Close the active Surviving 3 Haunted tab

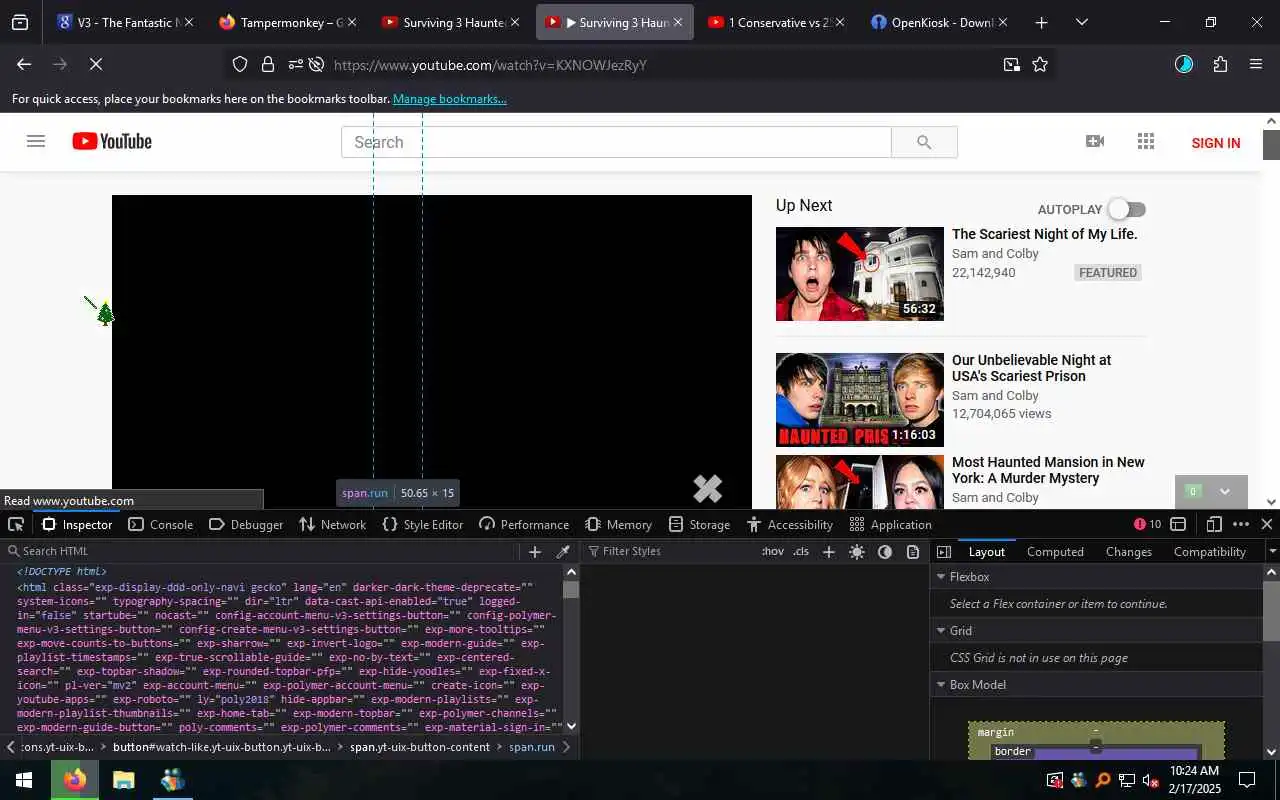click(677, 22)
